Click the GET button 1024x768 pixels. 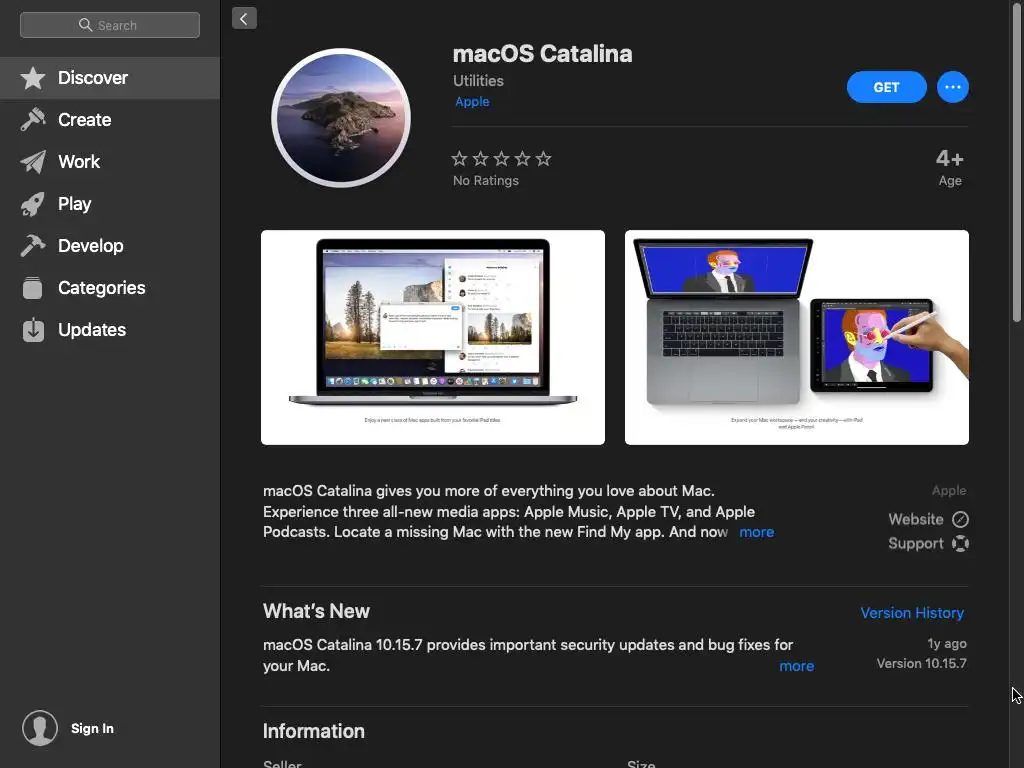coord(886,87)
